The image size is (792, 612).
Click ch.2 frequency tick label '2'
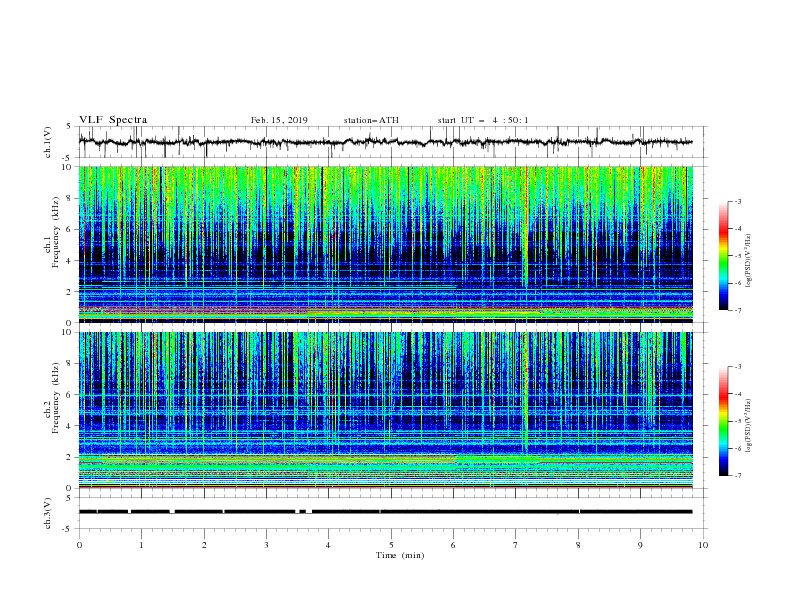(70, 457)
